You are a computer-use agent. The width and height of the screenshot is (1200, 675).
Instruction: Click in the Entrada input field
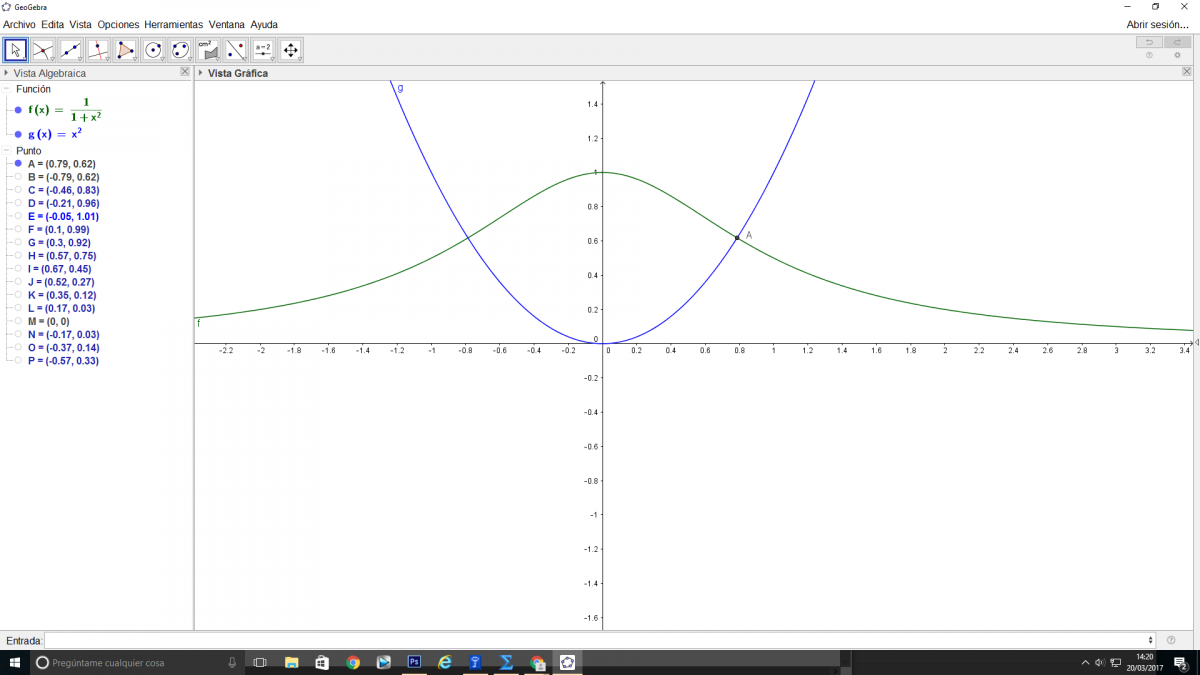(x=598, y=640)
